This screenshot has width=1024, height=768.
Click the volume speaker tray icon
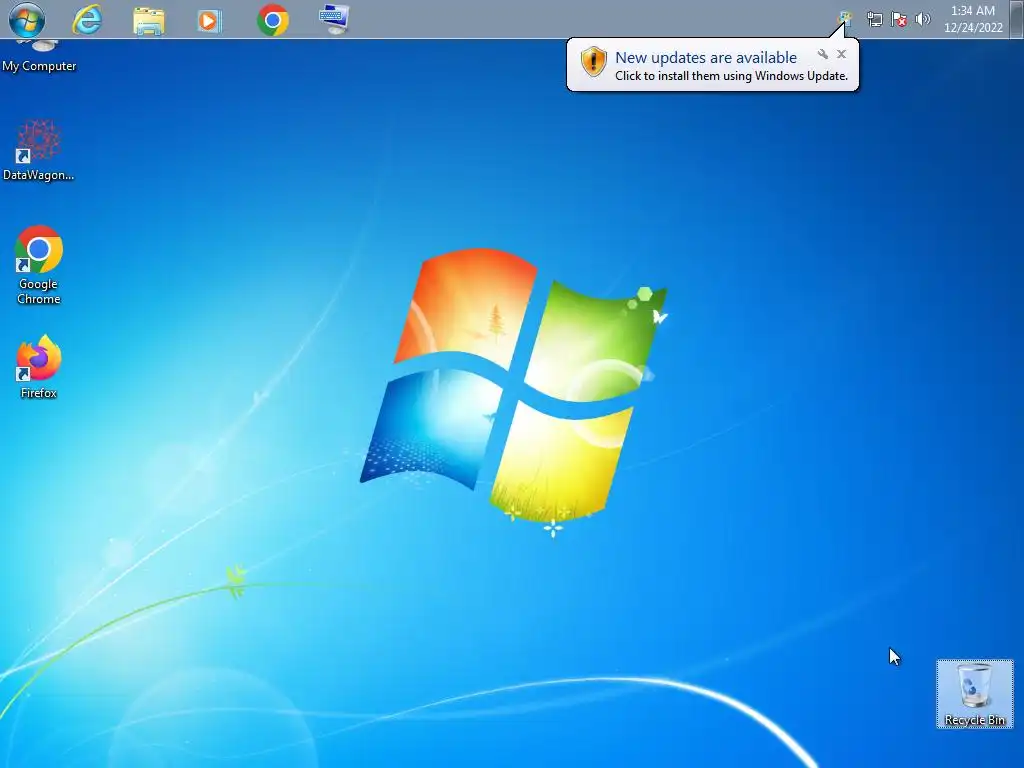923,19
